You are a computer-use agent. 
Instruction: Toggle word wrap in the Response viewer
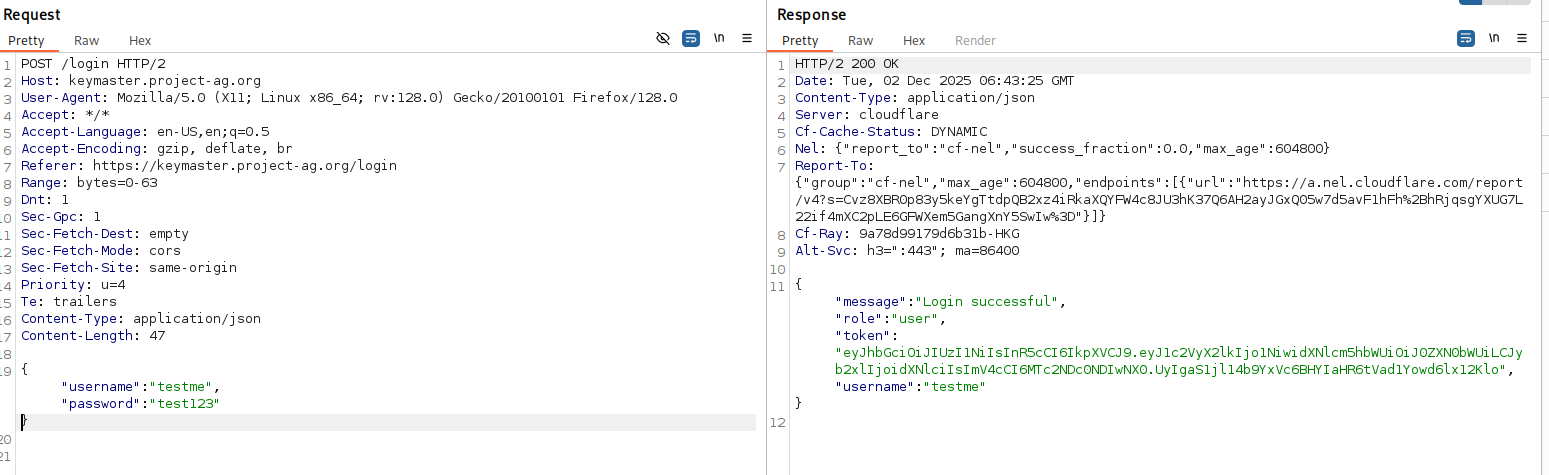tap(1466, 39)
